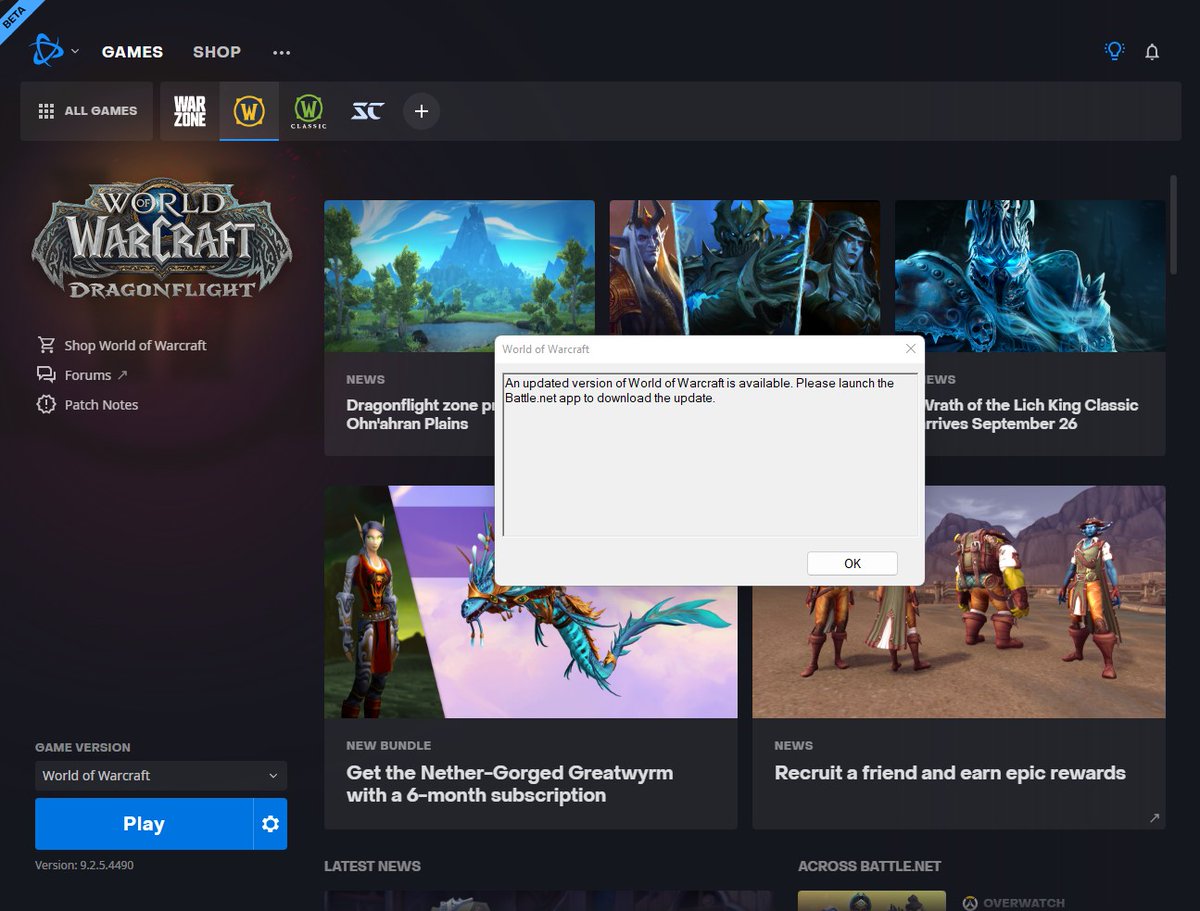Open the middle news card character image

click(x=745, y=267)
